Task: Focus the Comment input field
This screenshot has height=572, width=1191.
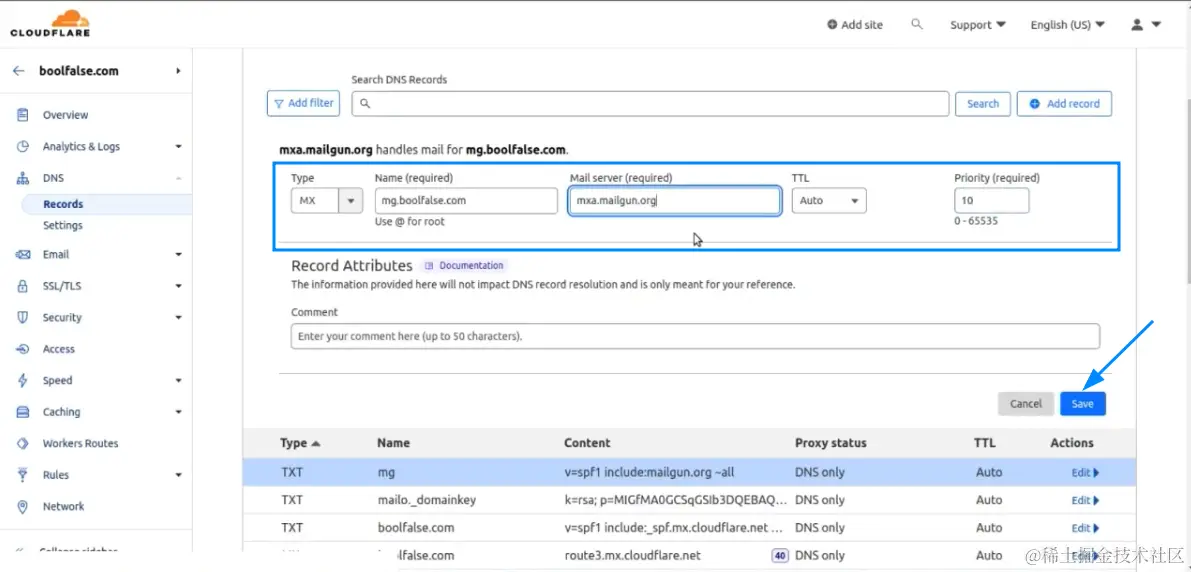Action: coord(695,336)
